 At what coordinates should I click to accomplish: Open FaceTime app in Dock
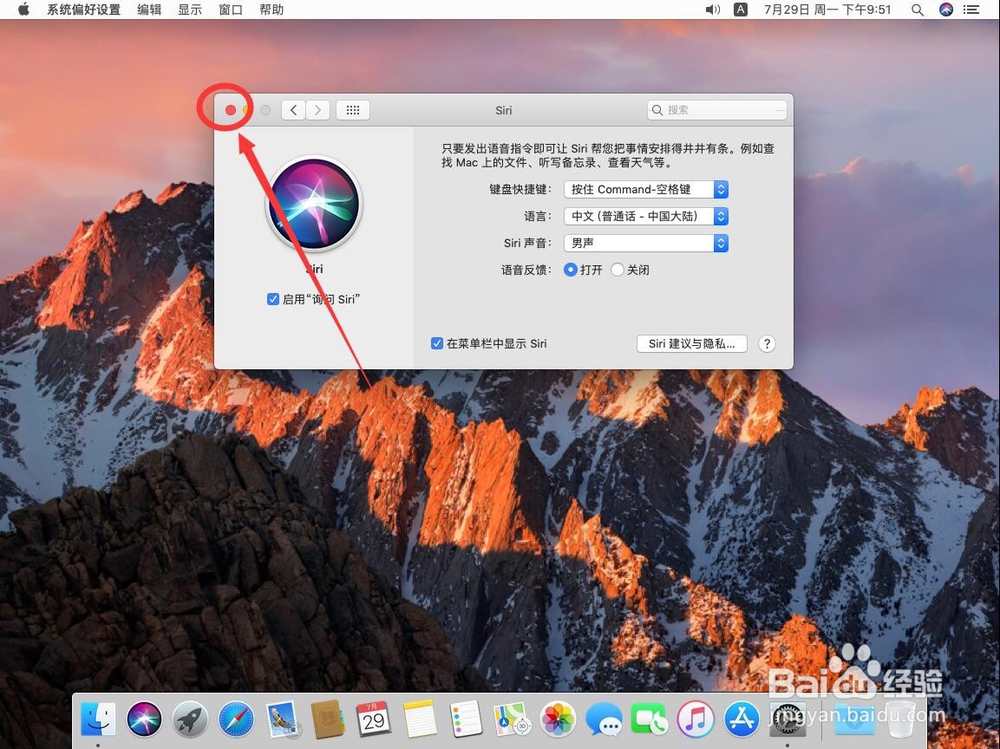pyautogui.click(x=649, y=719)
